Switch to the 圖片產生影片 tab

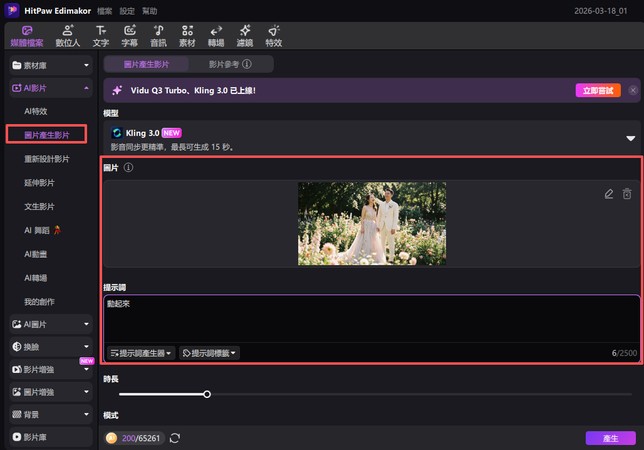[x=146, y=64]
